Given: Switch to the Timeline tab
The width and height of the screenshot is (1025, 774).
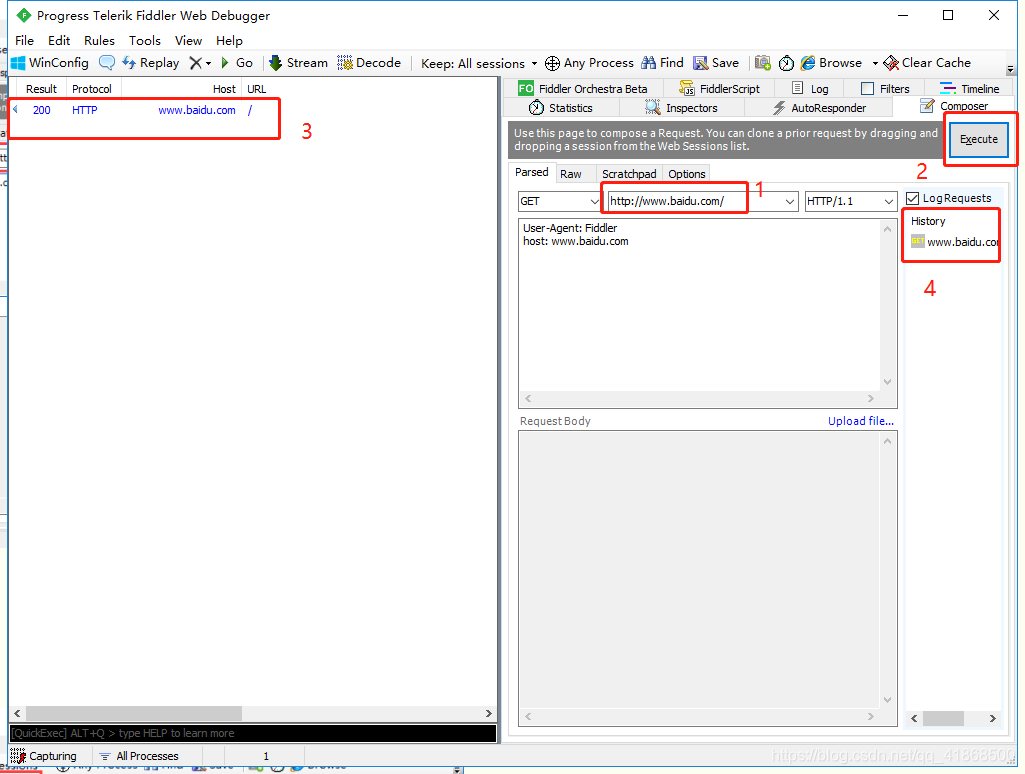Looking at the screenshot, I should 969,88.
